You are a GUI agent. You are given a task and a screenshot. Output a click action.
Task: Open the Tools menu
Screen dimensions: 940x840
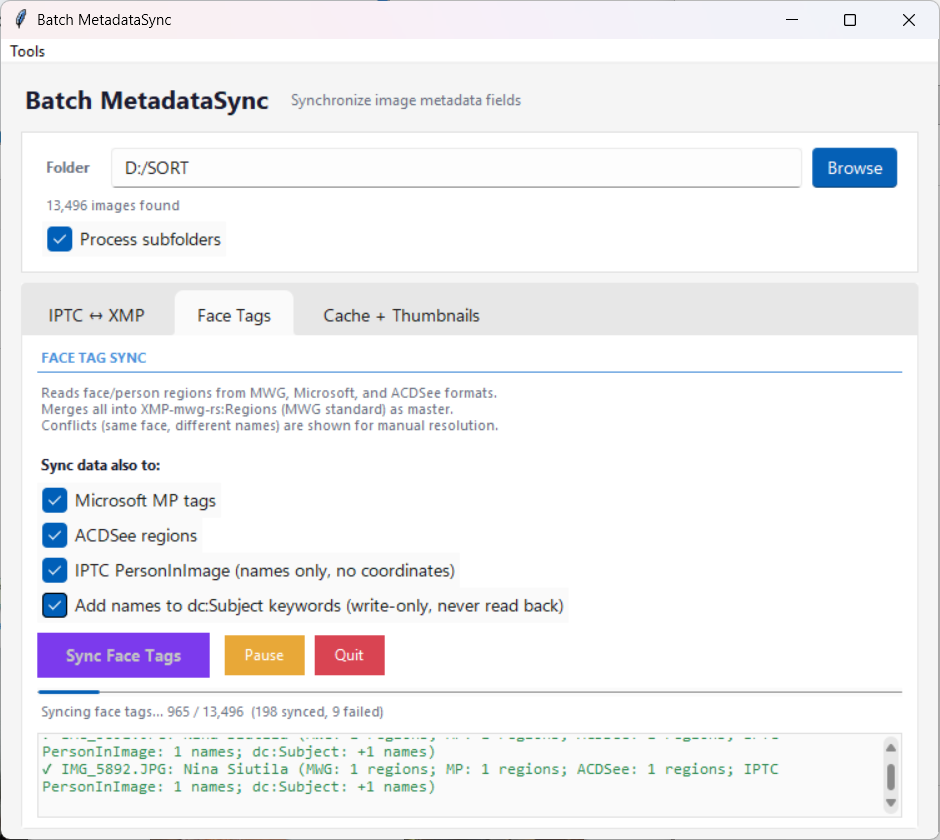[26, 51]
